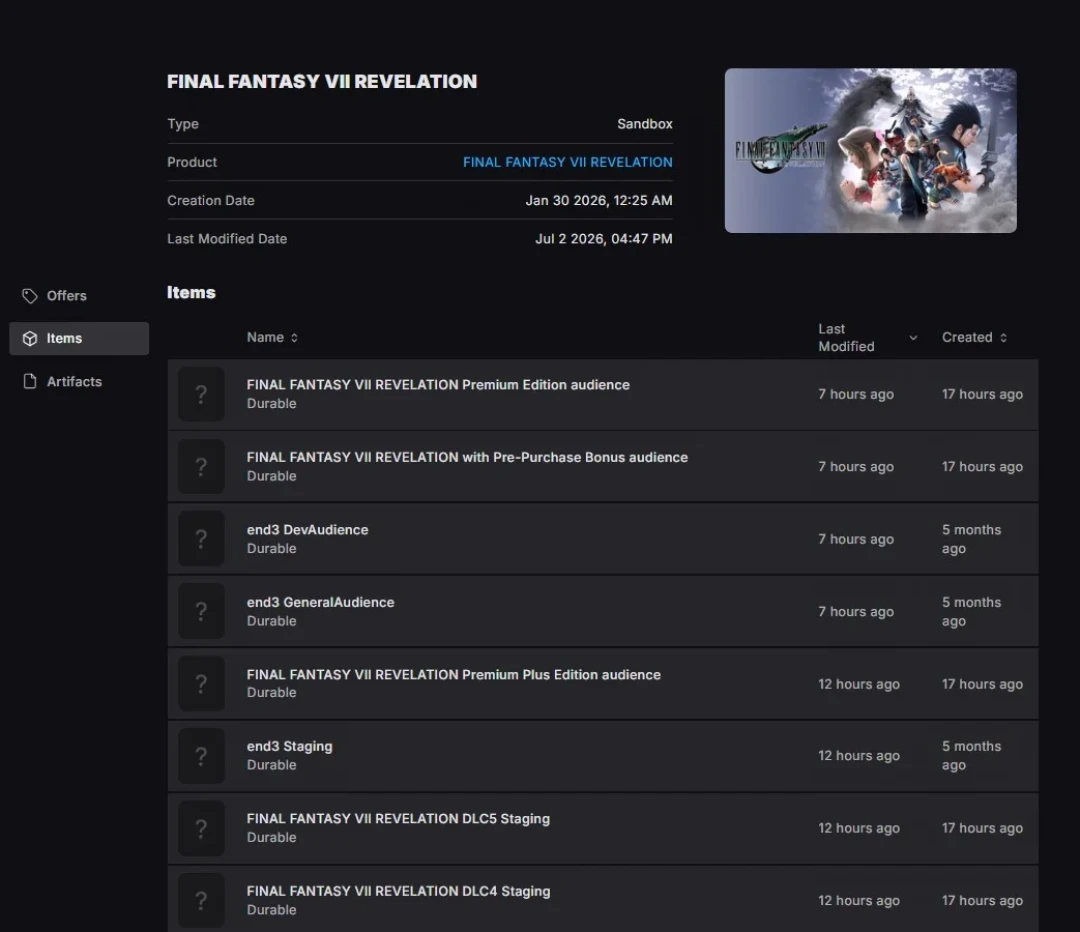Click the sort arrows next to Created
This screenshot has width=1080, height=932.
[1004, 338]
